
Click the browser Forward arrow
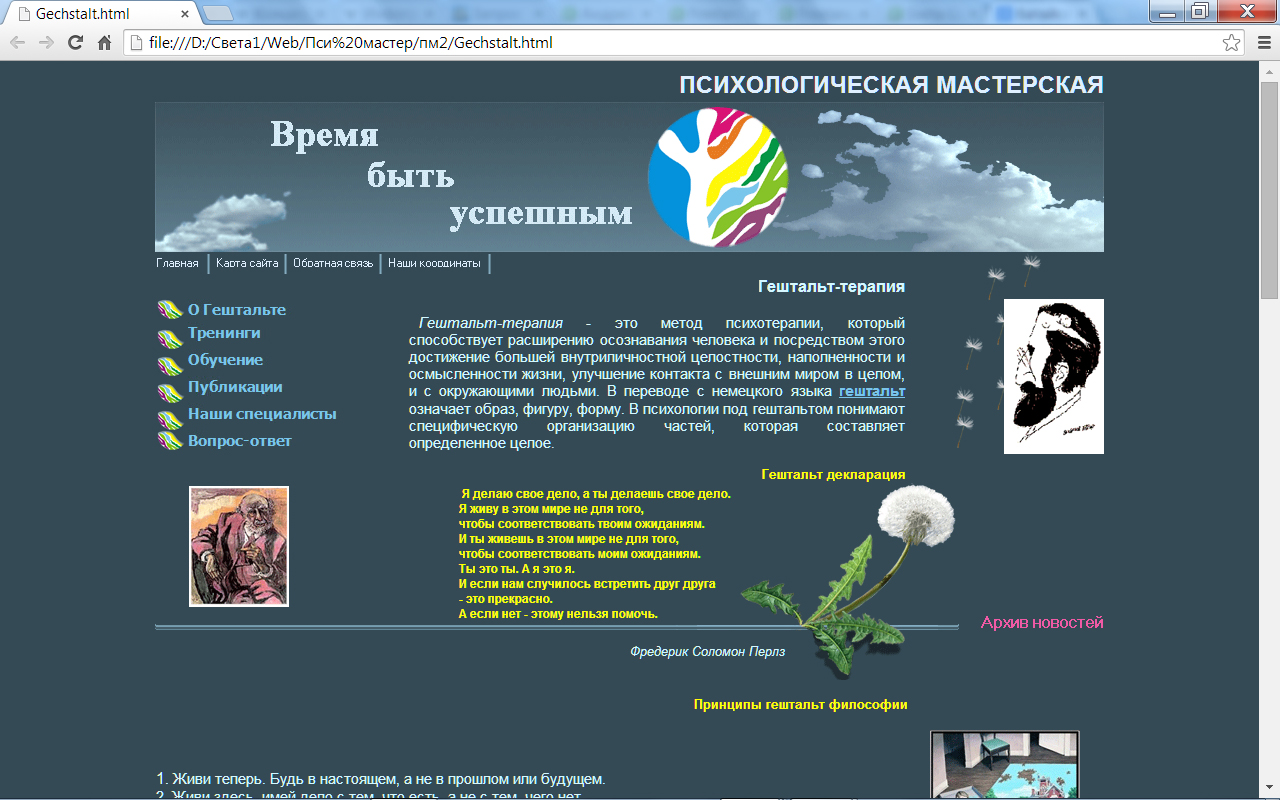46,43
